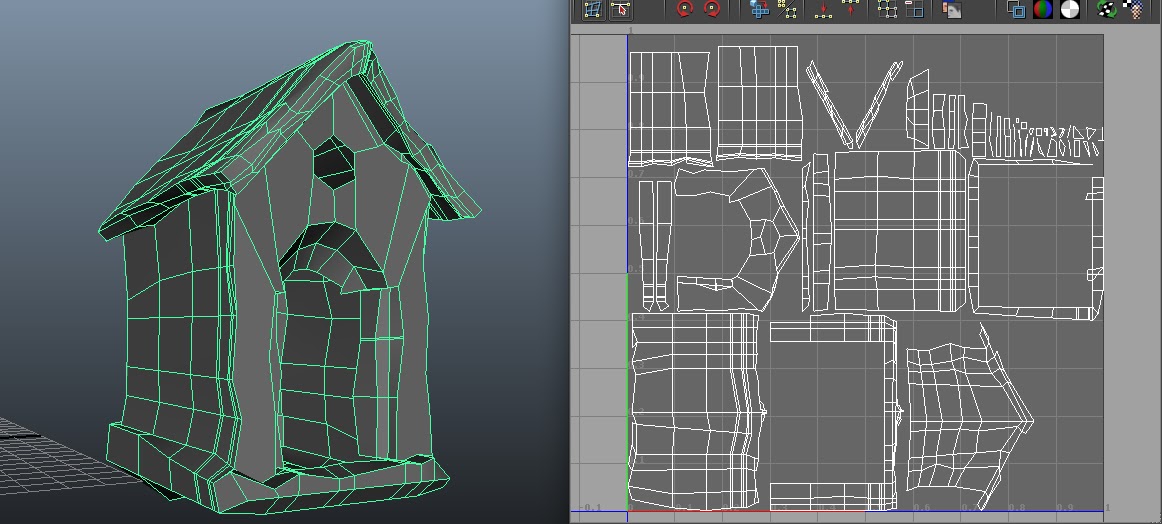Rotate selected UVs clockwise
The width and height of the screenshot is (1162, 524).
[x=712, y=9]
